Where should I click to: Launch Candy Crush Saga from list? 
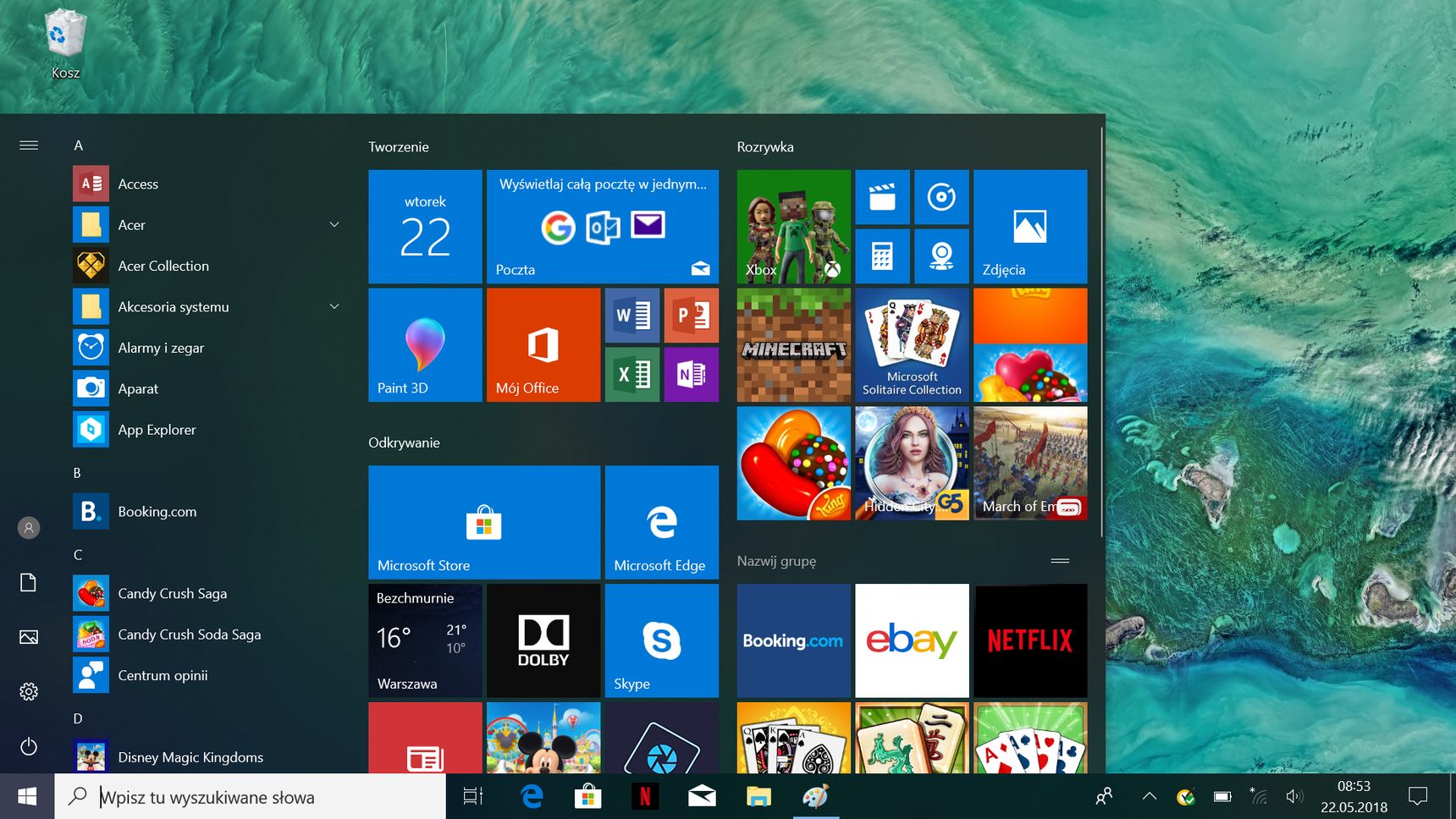207,593
